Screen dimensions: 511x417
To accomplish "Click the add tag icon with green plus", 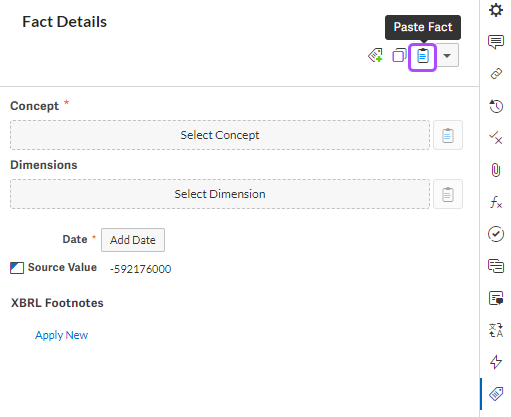I will pyautogui.click(x=375, y=56).
